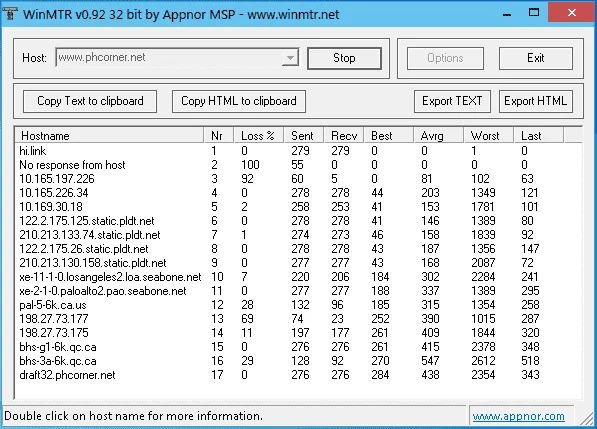Image resolution: width=597 pixels, height=429 pixels.
Task: Click last value 343 for draft32.phcorner.net
Action: [530, 375]
